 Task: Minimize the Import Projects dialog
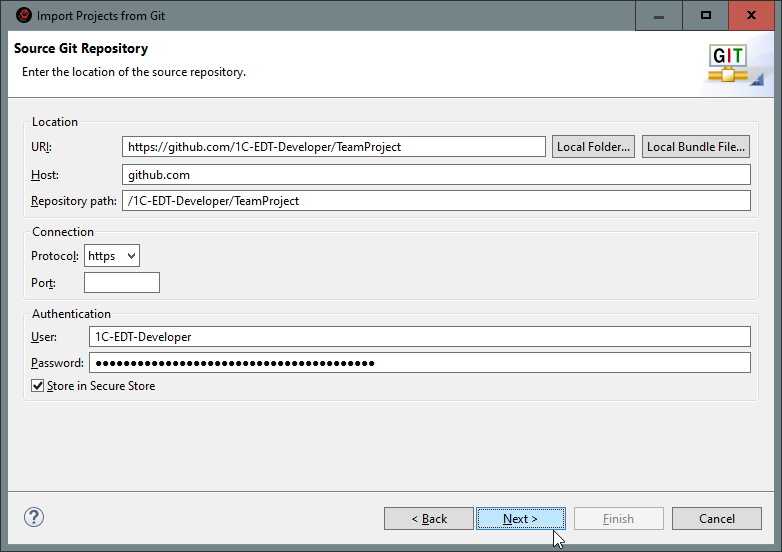[660, 15]
